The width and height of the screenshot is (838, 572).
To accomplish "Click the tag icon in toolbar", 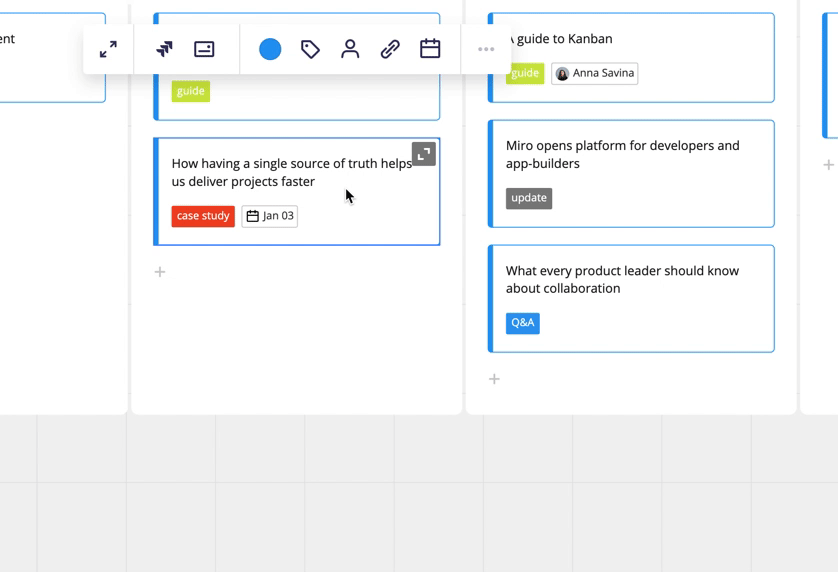I will tap(310, 49).
